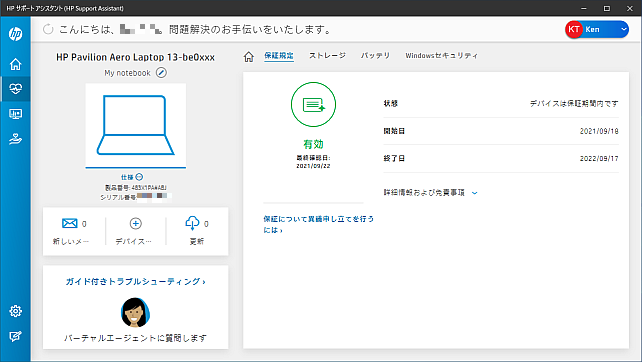Open feedback pencil icon in sidebar
Image resolution: width=642 pixels, height=362 pixels.
(x=16, y=336)
